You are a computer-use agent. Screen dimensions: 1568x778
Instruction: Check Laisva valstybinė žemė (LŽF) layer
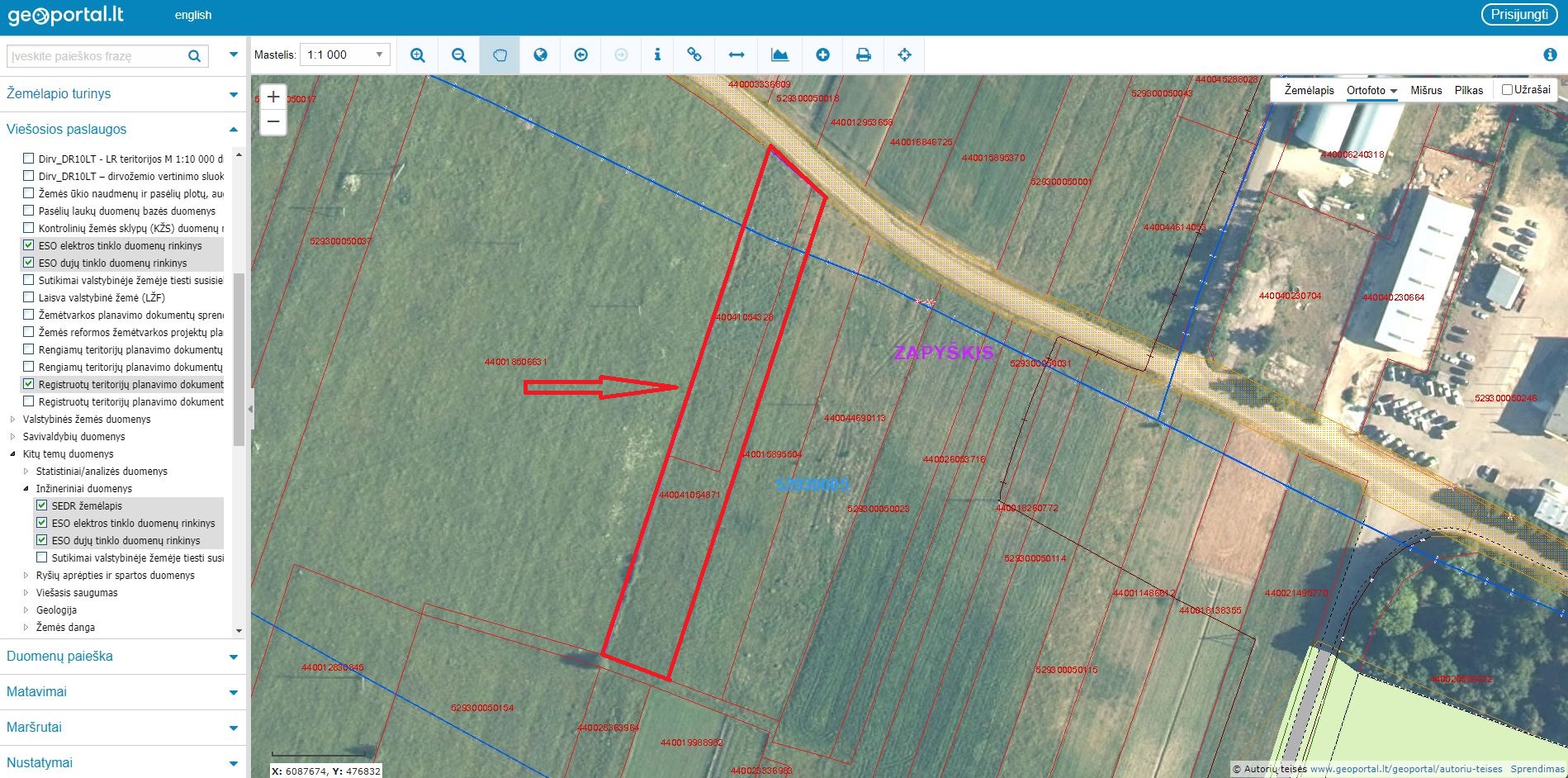tap(29, 297)
